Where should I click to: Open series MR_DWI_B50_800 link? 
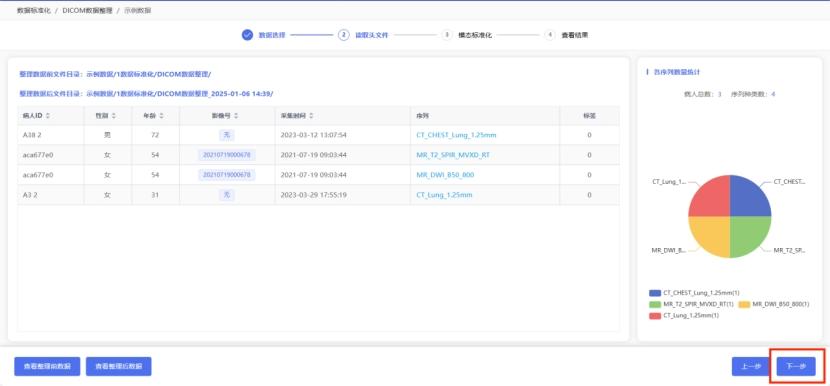click(445, 175)
